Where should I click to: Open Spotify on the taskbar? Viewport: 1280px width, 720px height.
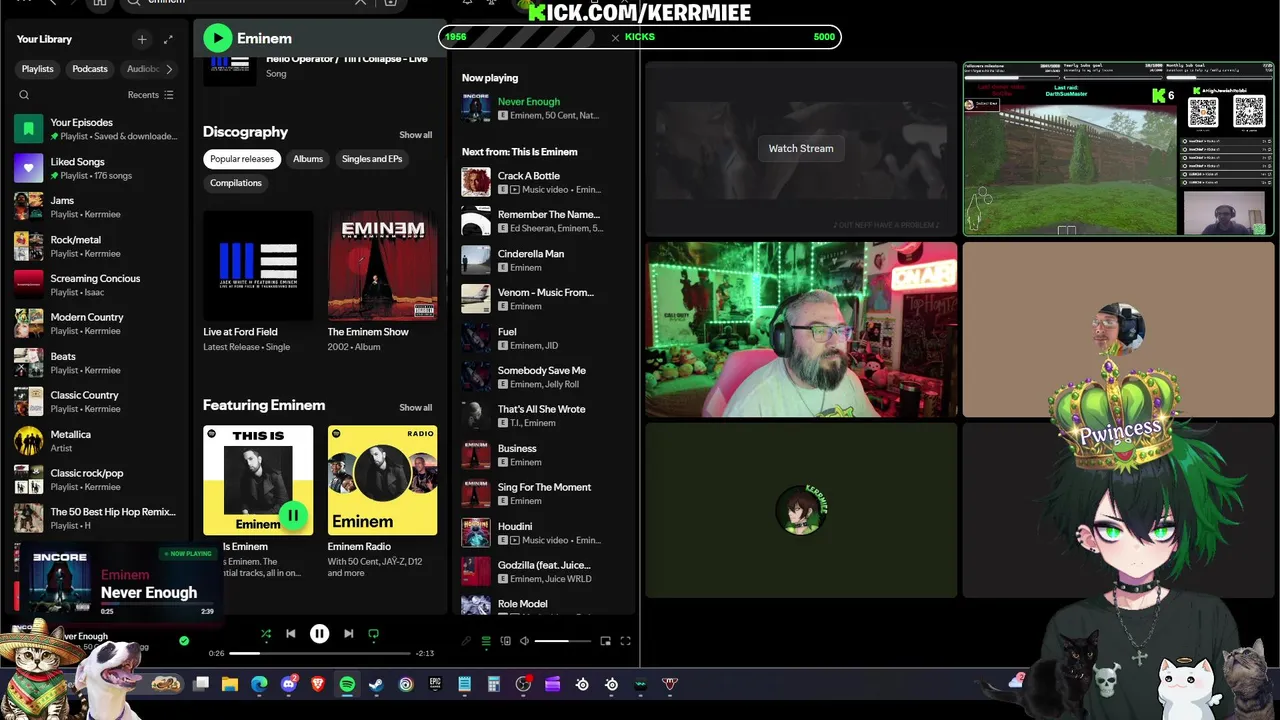(x=347, y=684)
